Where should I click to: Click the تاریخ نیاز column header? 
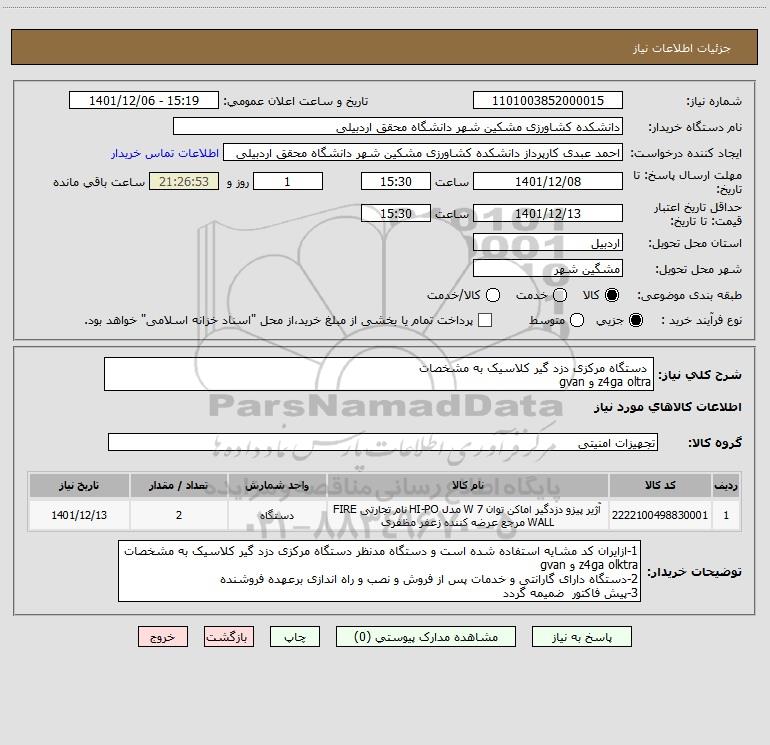(79, 485)
